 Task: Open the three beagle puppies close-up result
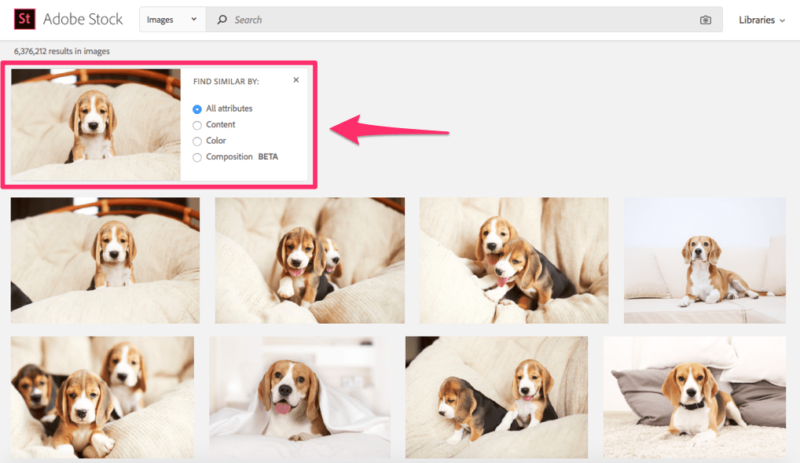[x=102, y=397]
